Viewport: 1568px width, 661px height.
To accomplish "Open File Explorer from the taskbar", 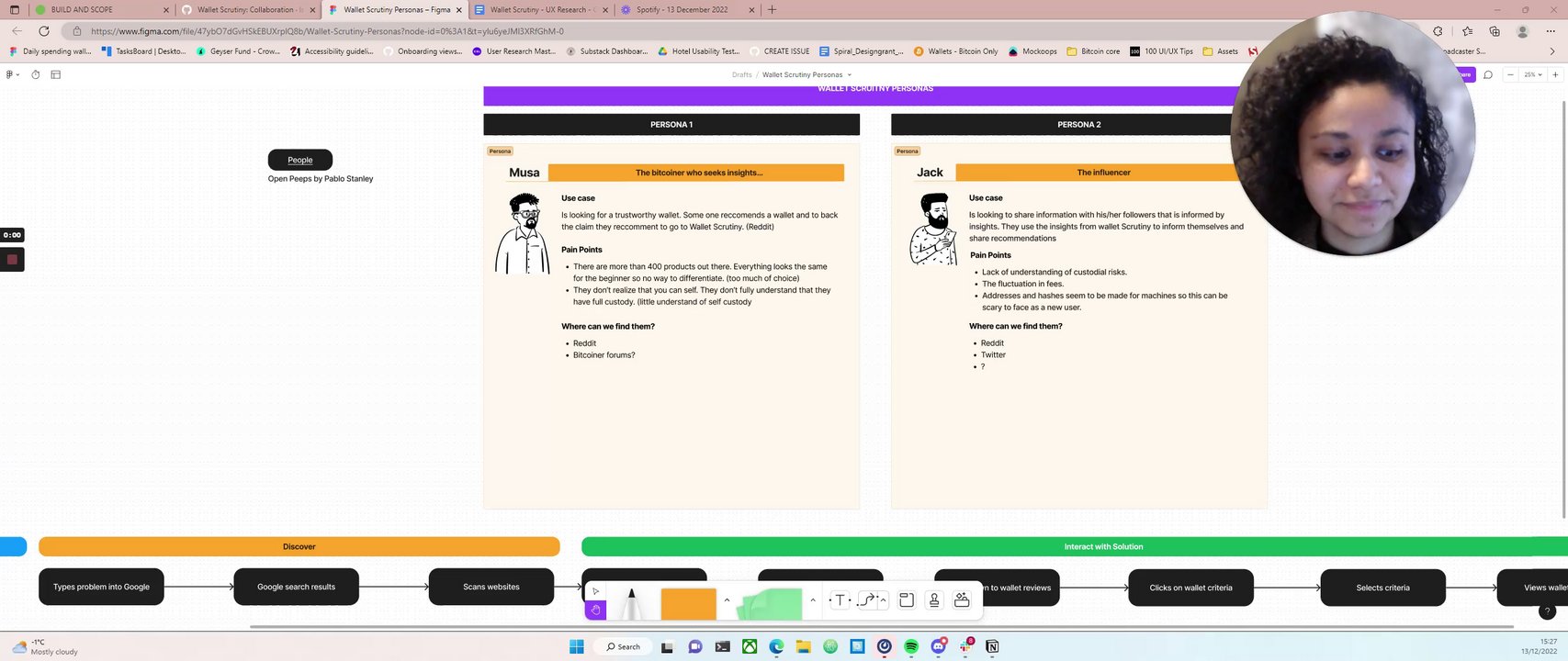I will [x=804, y=646].
